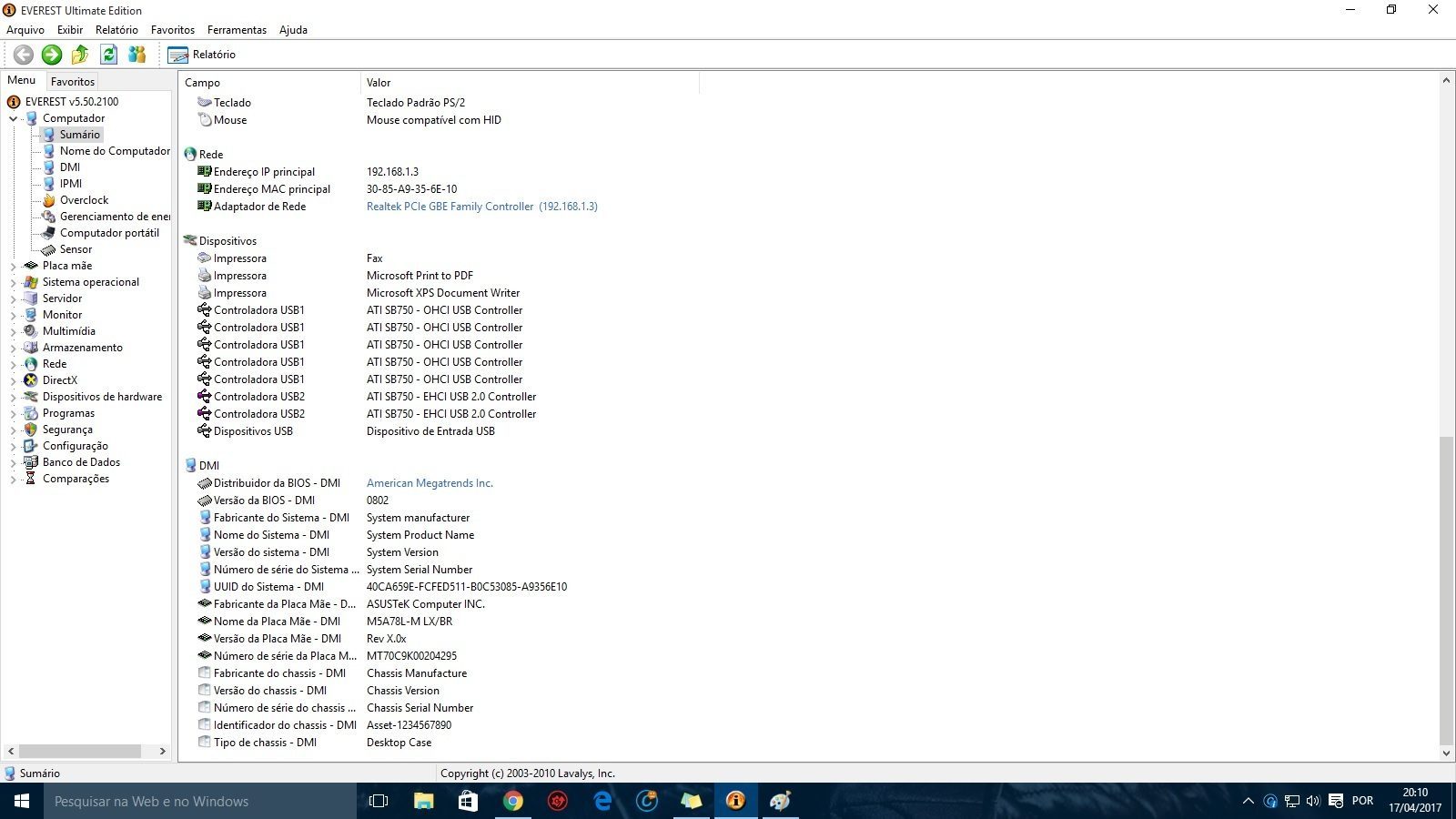Click the Dispositivos section header icon
Image resolution: width=1456 pixels, height=819 pixels.
(190, 241)
